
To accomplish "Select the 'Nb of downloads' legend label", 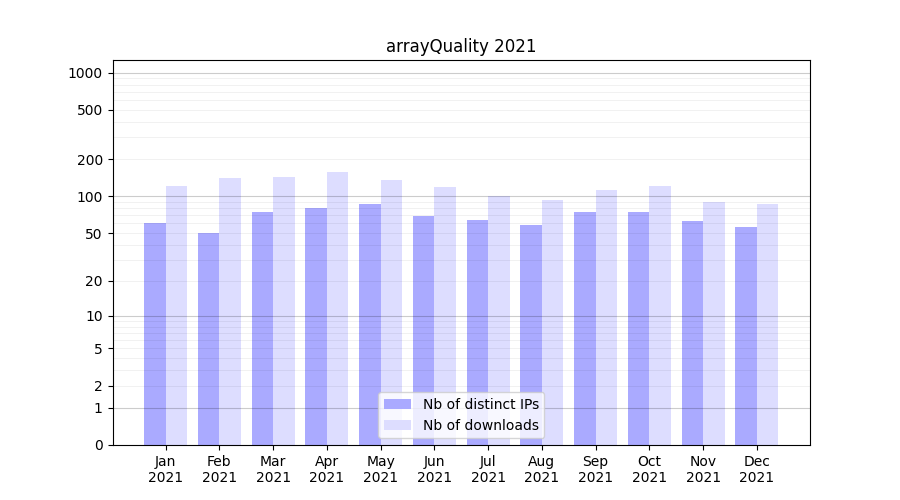I will tap(480, 425).
